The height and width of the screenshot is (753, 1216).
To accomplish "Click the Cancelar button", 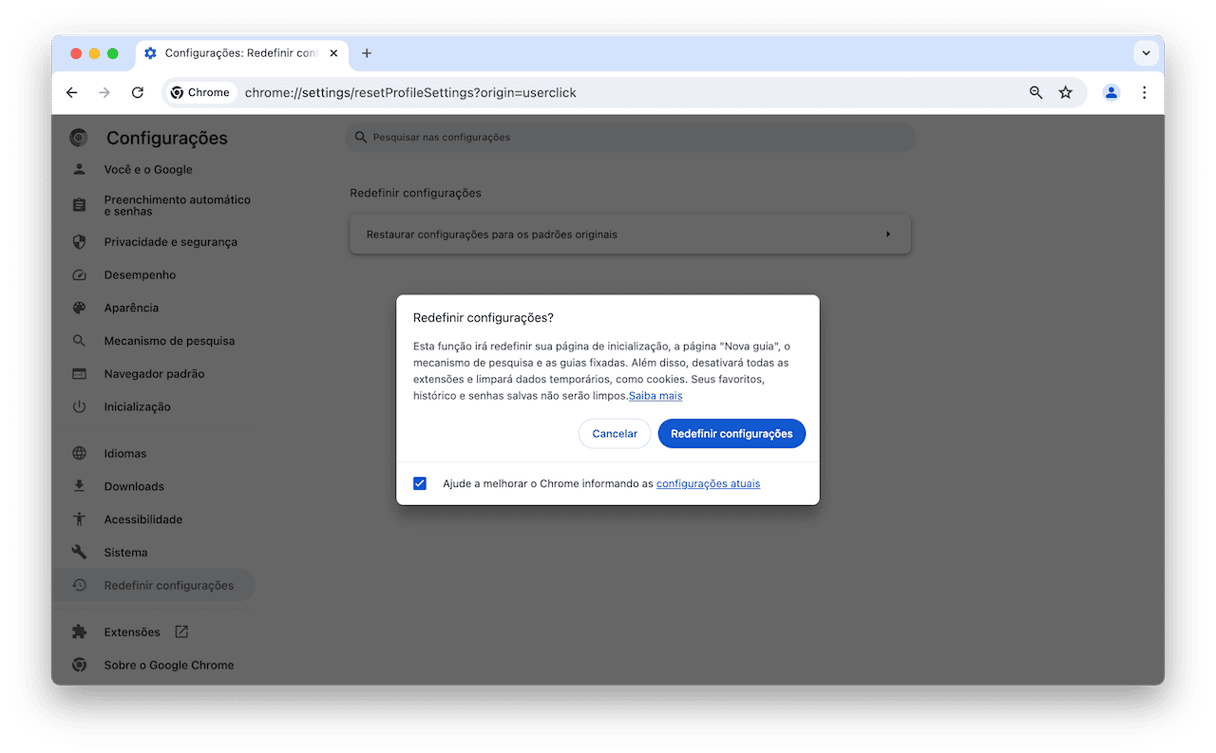I will [615, 434].
